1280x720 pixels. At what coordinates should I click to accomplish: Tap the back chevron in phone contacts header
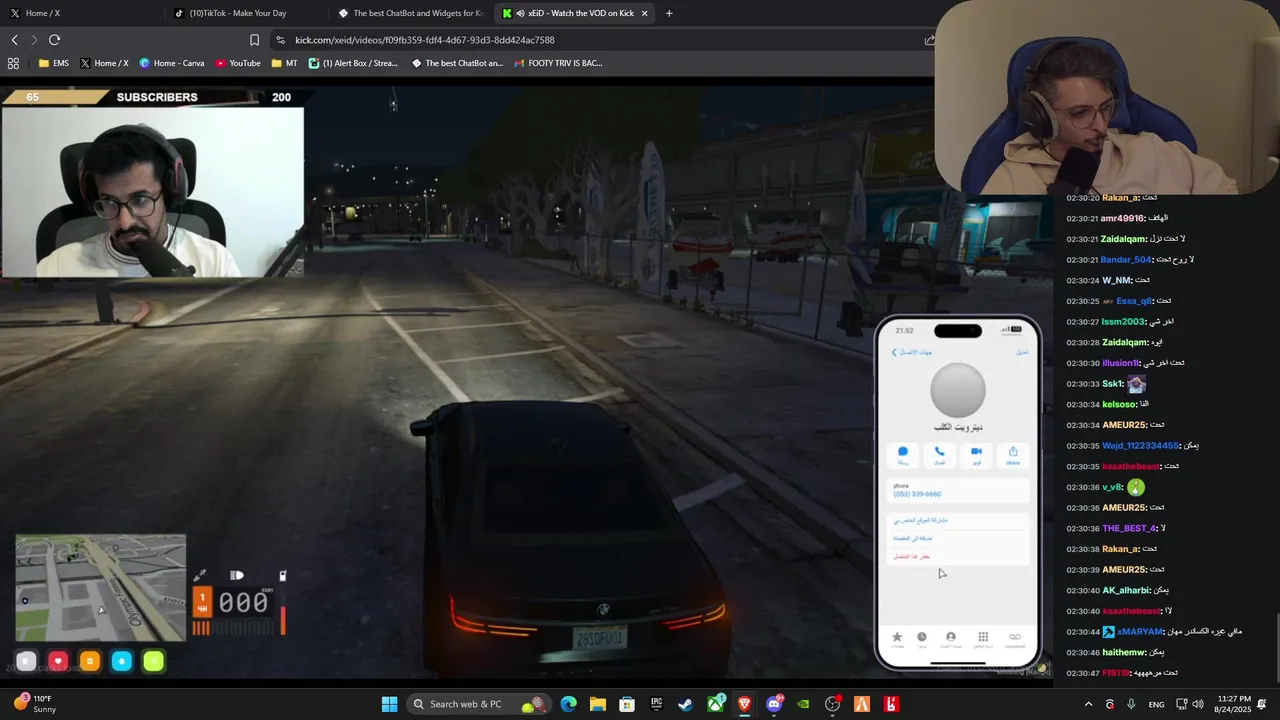pos(894,352)
